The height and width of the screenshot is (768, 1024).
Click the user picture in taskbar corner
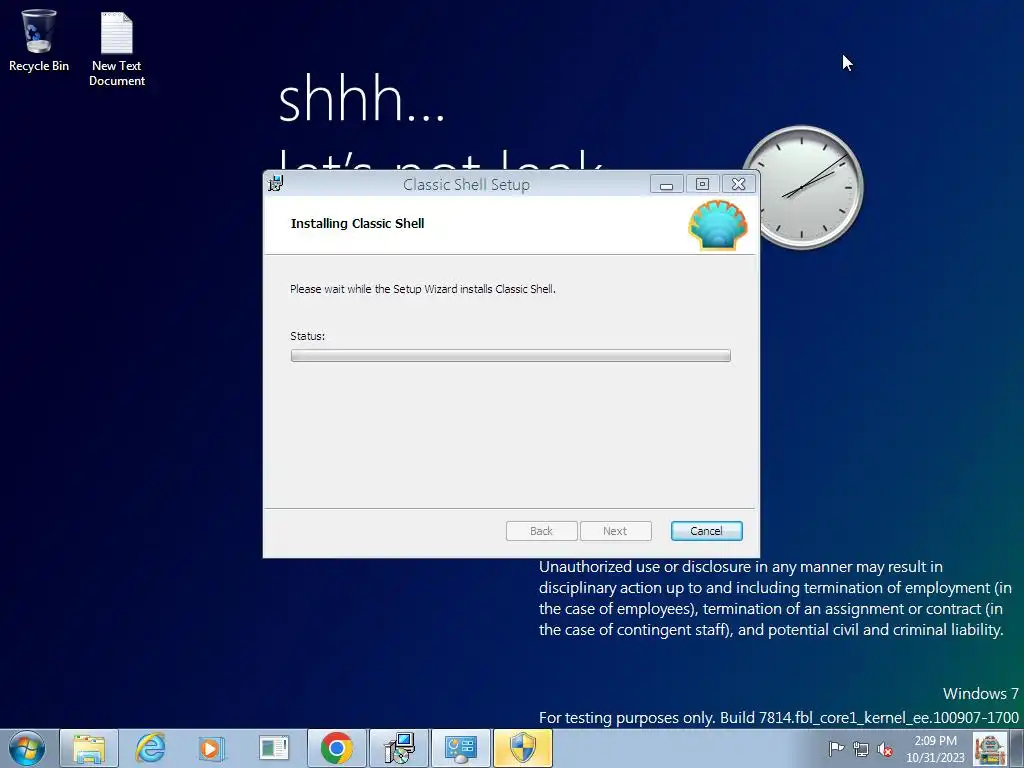(989, 748)
